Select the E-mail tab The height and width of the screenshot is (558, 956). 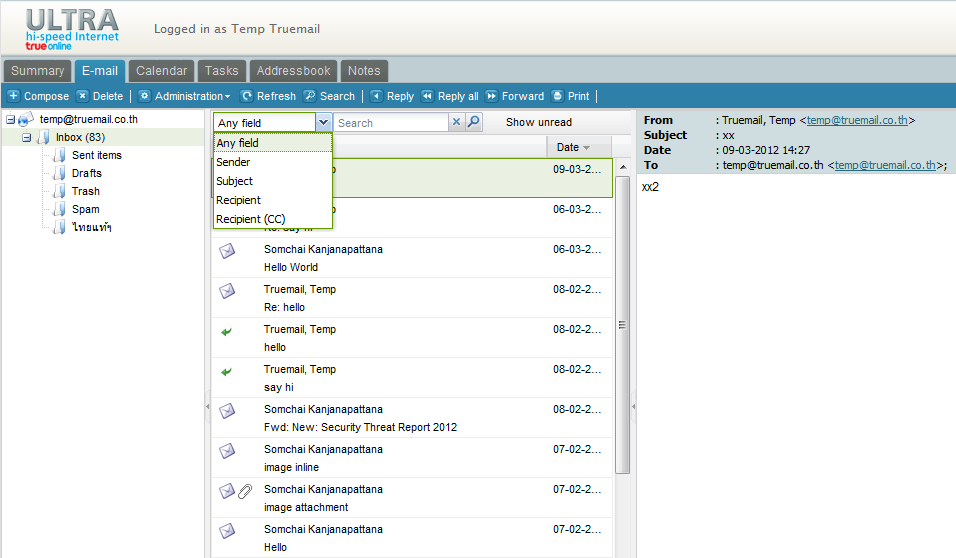click(100, 71)
